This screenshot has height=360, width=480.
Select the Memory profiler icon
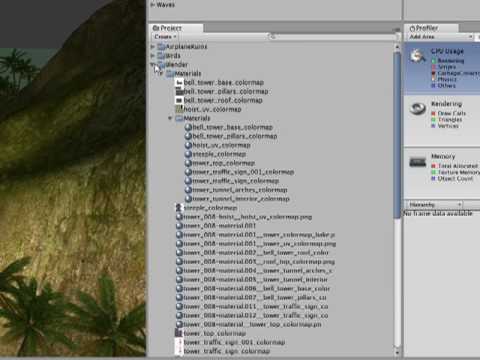pos(418,162)
